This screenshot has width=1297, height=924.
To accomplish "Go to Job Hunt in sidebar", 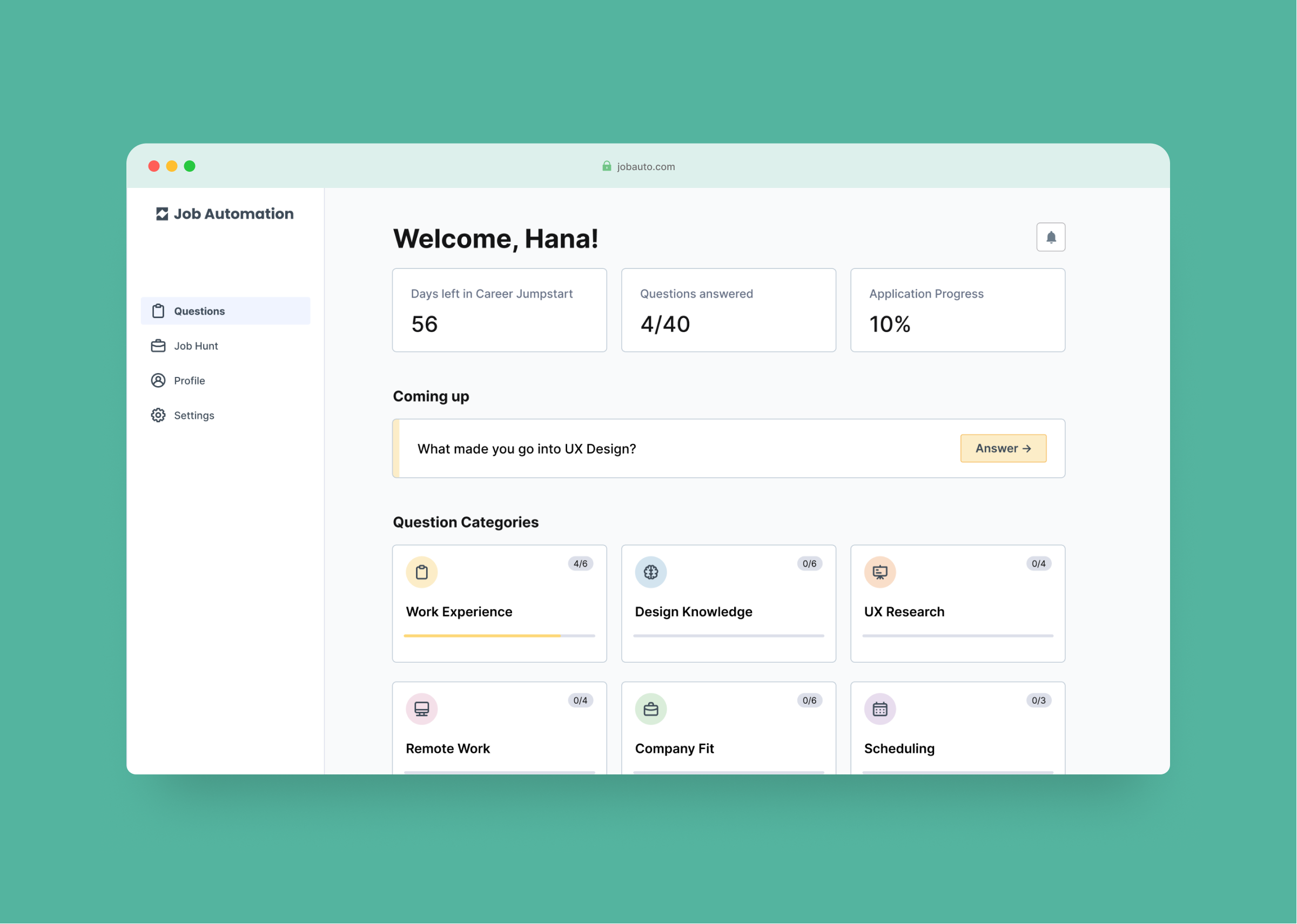I will click(196, 346).
